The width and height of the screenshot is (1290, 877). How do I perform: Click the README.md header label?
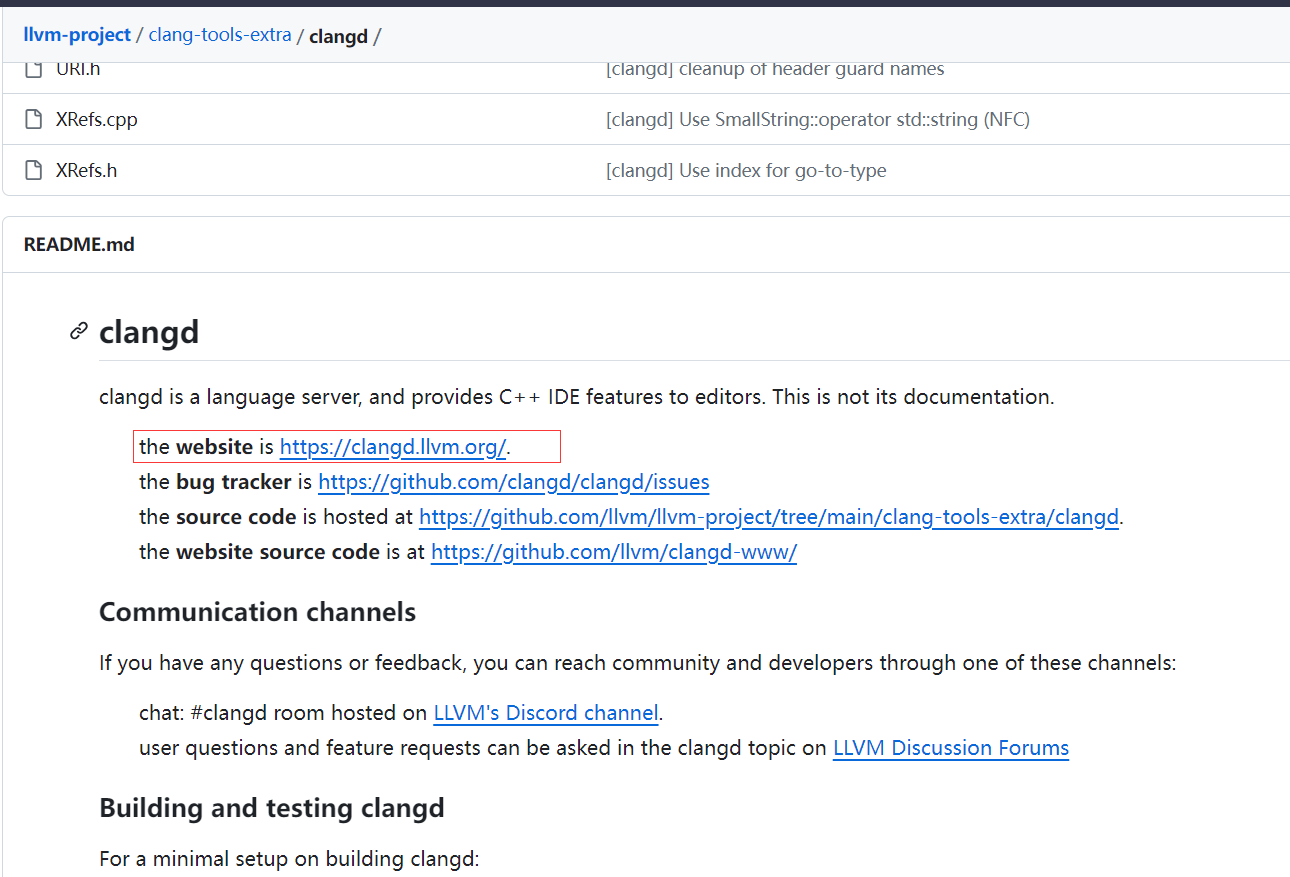point(79,245)
